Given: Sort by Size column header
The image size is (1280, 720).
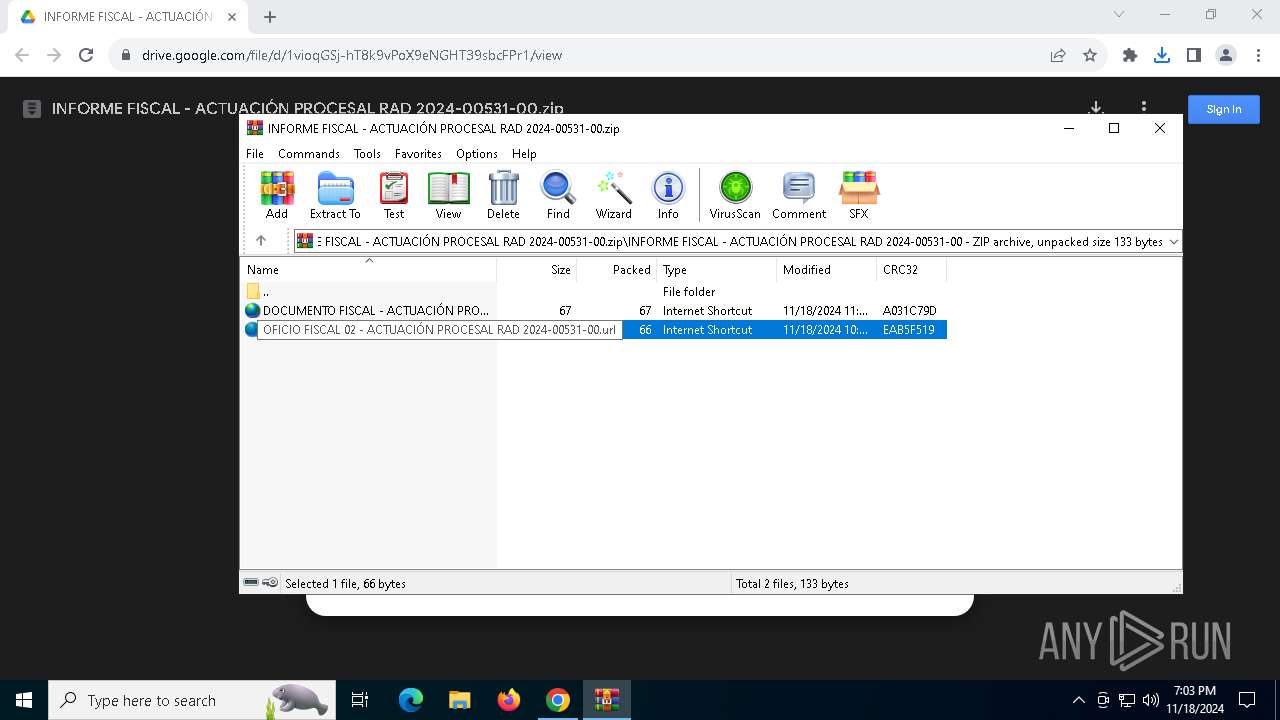Looking at the screenshot, I should [537, 270].
